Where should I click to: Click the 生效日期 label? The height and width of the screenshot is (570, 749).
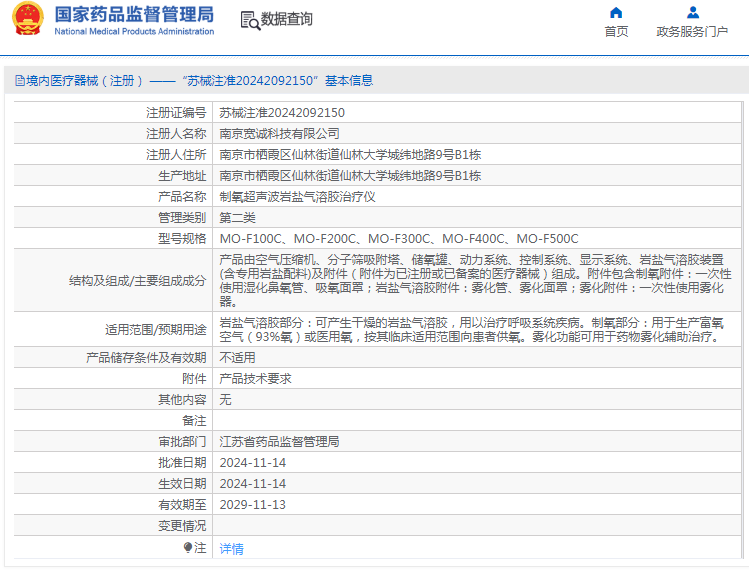pos(182,484)
